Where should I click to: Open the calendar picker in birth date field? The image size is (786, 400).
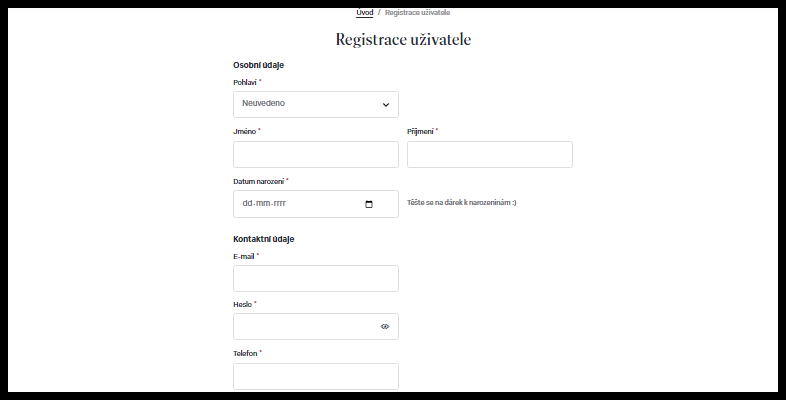tap(369, 204)
